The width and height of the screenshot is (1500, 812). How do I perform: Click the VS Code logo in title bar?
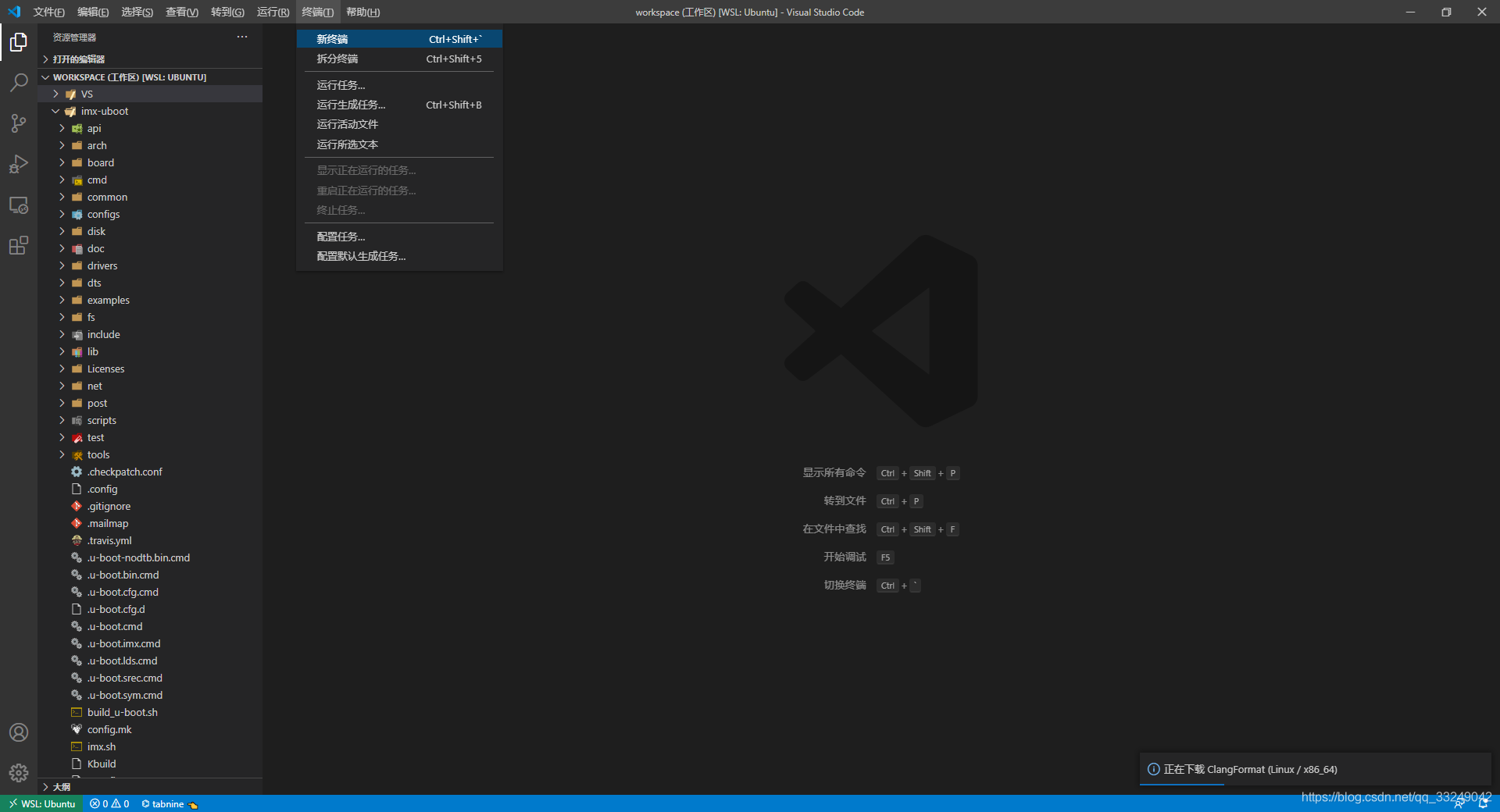14,12
